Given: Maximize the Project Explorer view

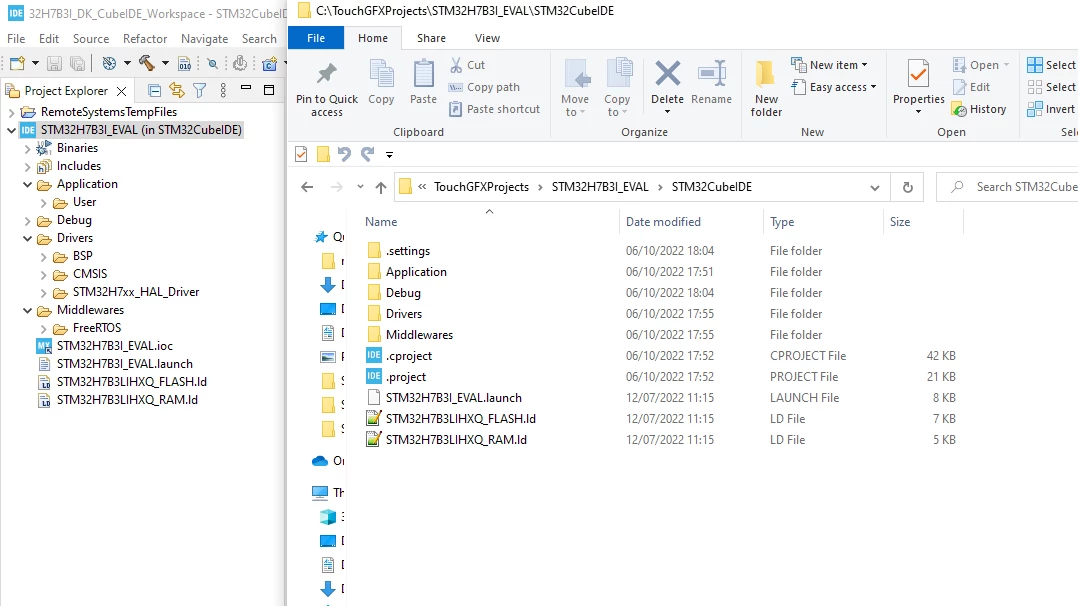Looking at the screenshot, I should point(269,89).
